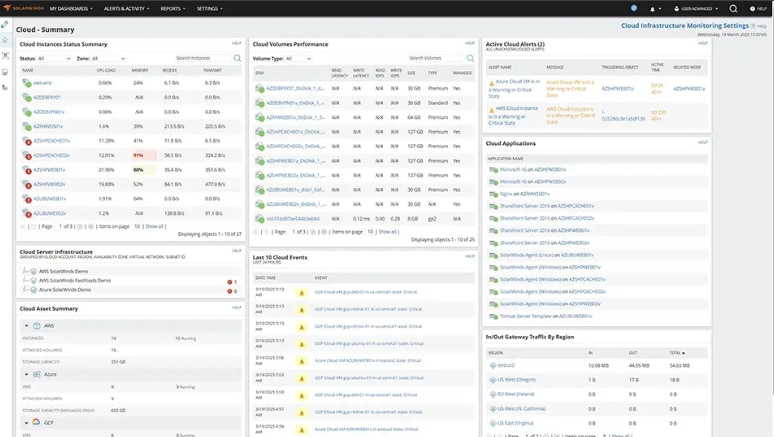
Task: Click the Search Volumes input field
Action: [x=436, y=58]
